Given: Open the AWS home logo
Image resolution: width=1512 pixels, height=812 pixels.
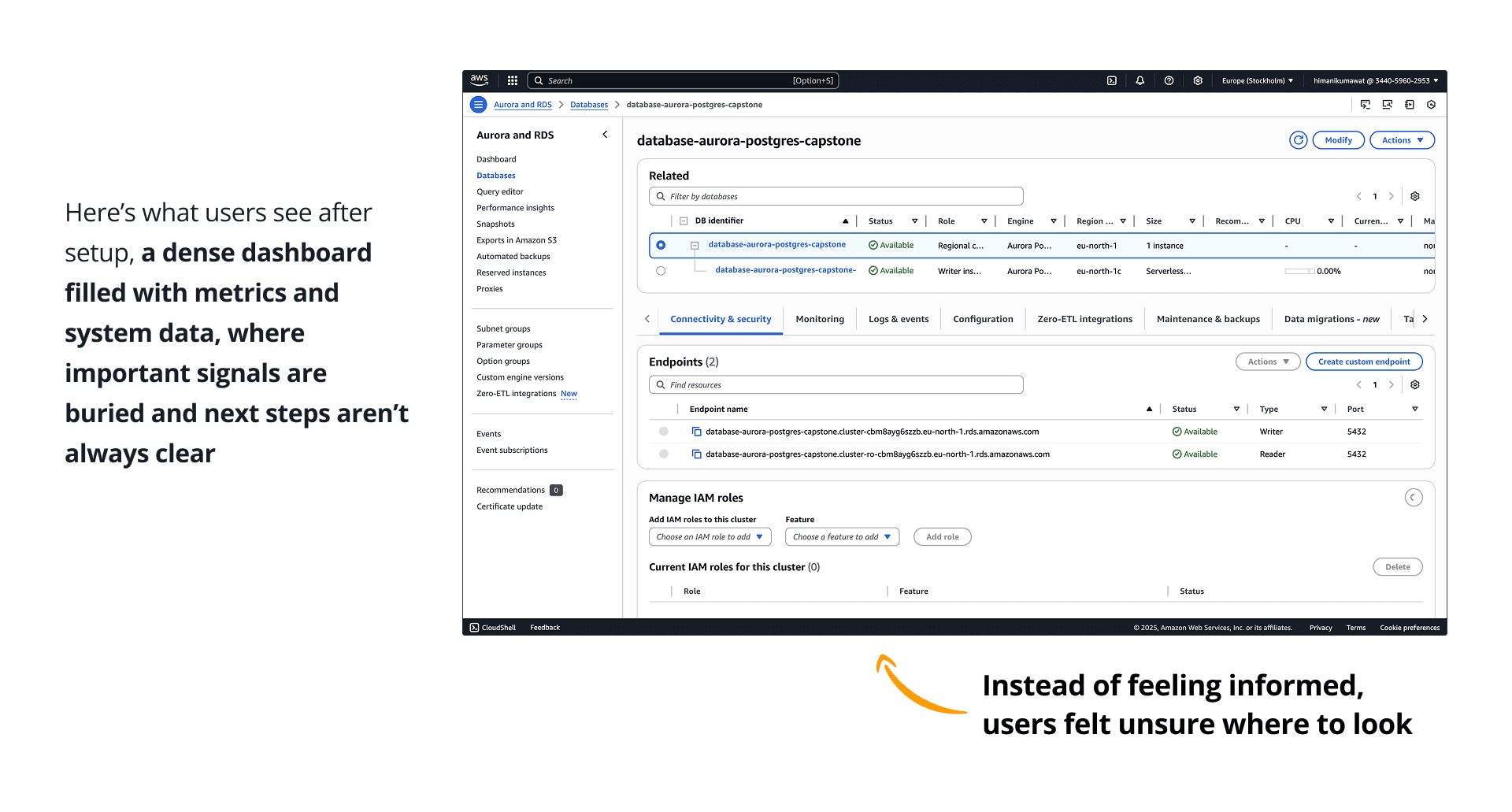Looking at the screenshot, I should point(479,80).
